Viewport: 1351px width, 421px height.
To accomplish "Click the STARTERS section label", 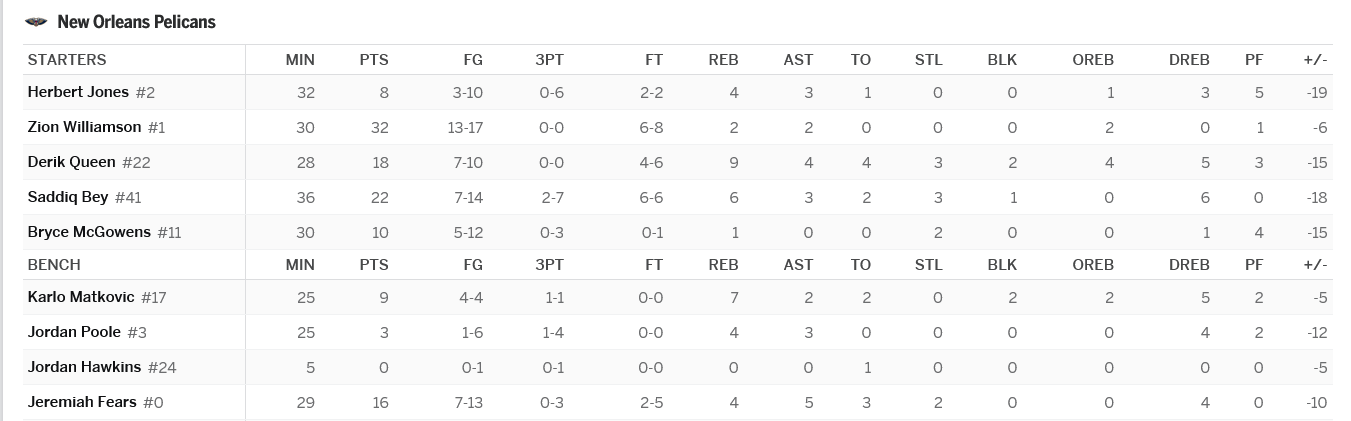I will point(67,60).
